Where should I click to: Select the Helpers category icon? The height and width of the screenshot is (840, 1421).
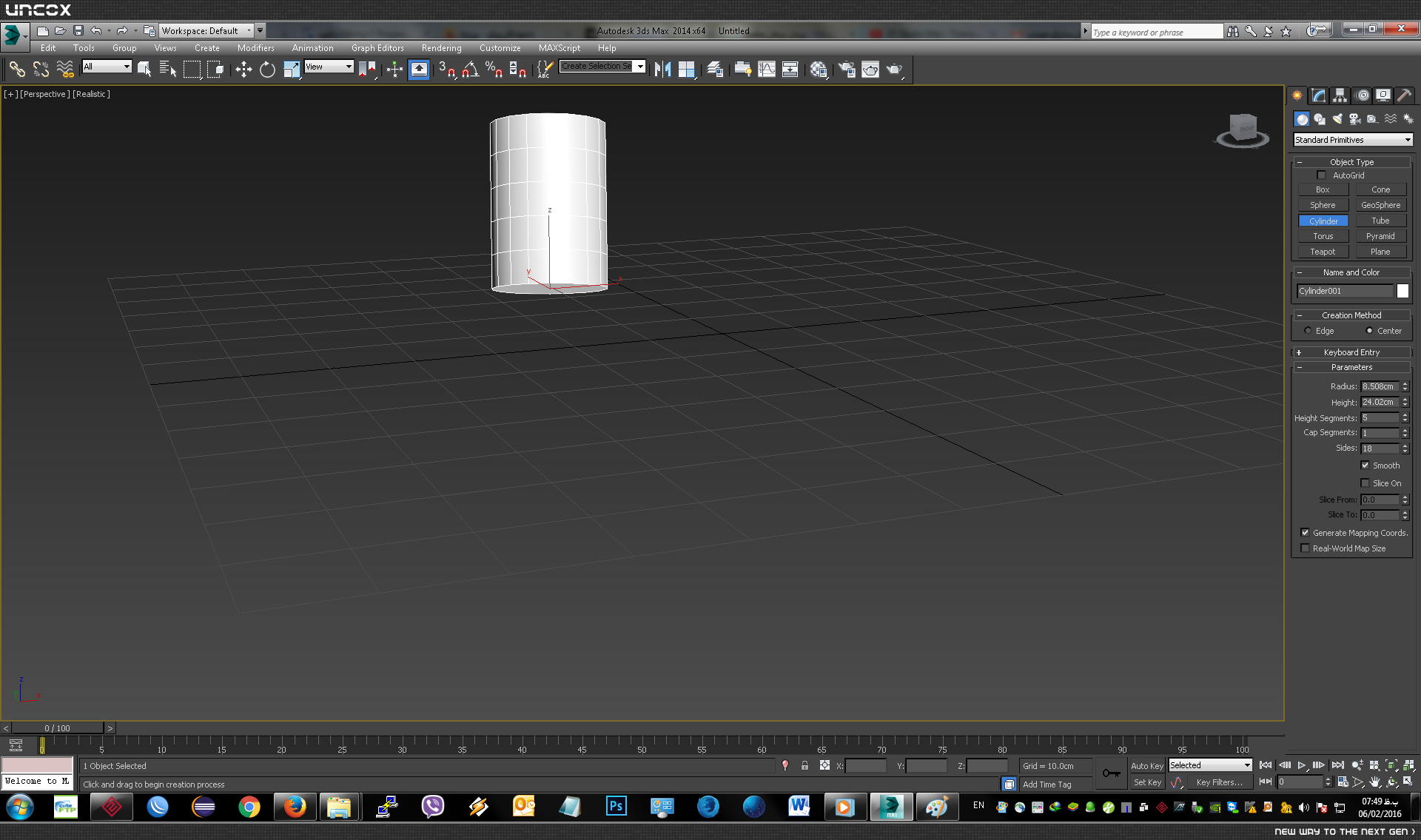coord(1372,119)
